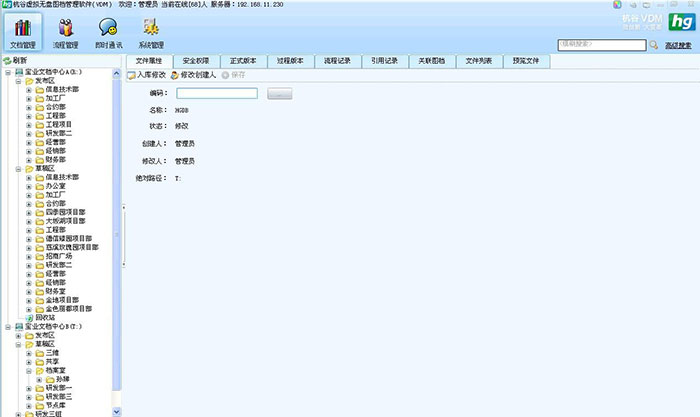Viewport: 700px width, 417px height.
Task: Collapse the 实业文档中心B root node
Action: click(x=8, y=327)
